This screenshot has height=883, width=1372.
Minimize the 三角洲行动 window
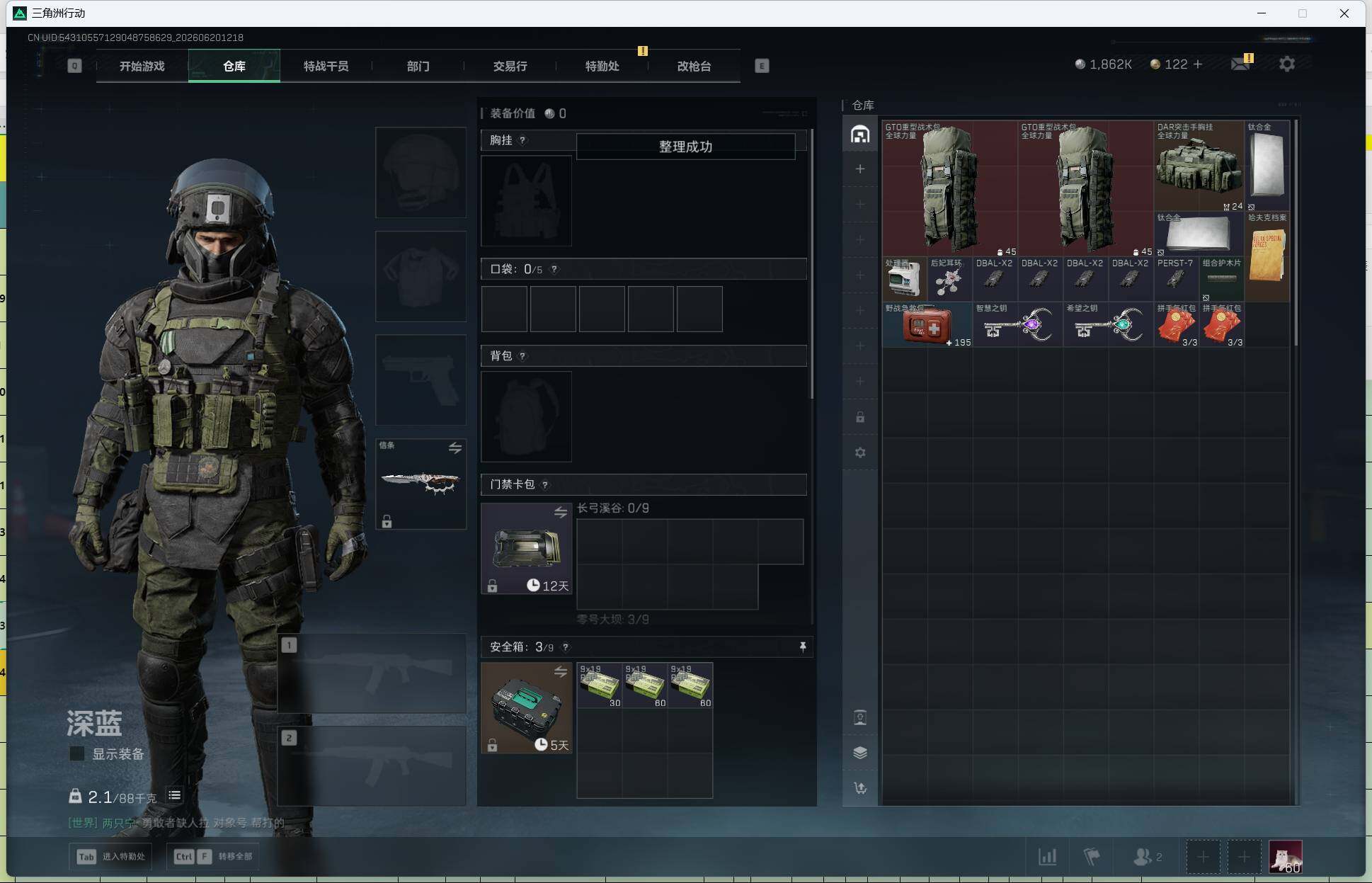(1261, 13)
